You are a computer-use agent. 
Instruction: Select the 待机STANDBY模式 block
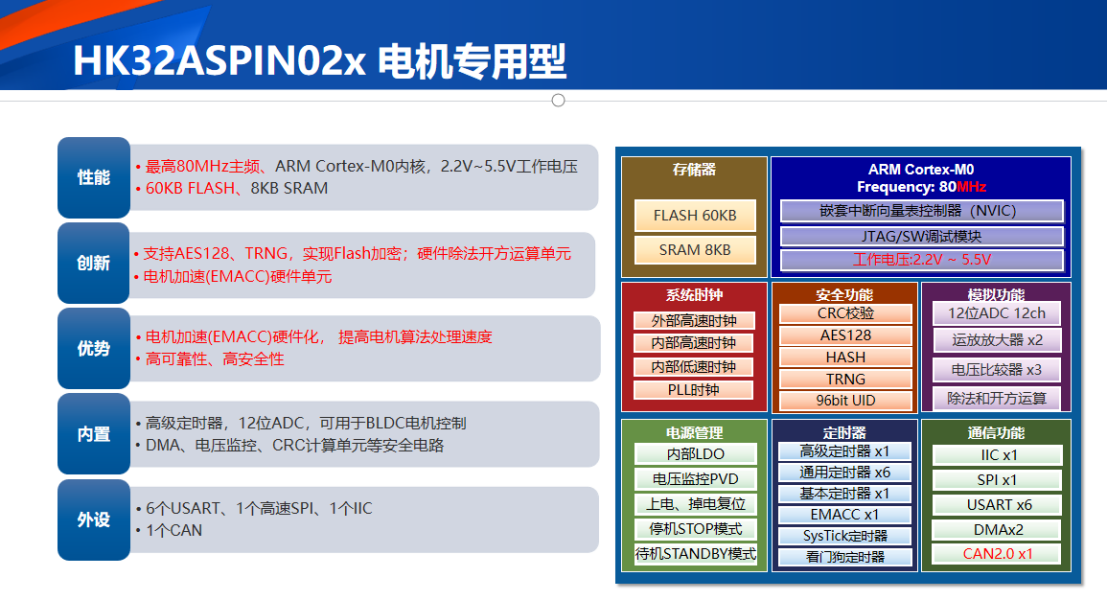coord(695,554)
